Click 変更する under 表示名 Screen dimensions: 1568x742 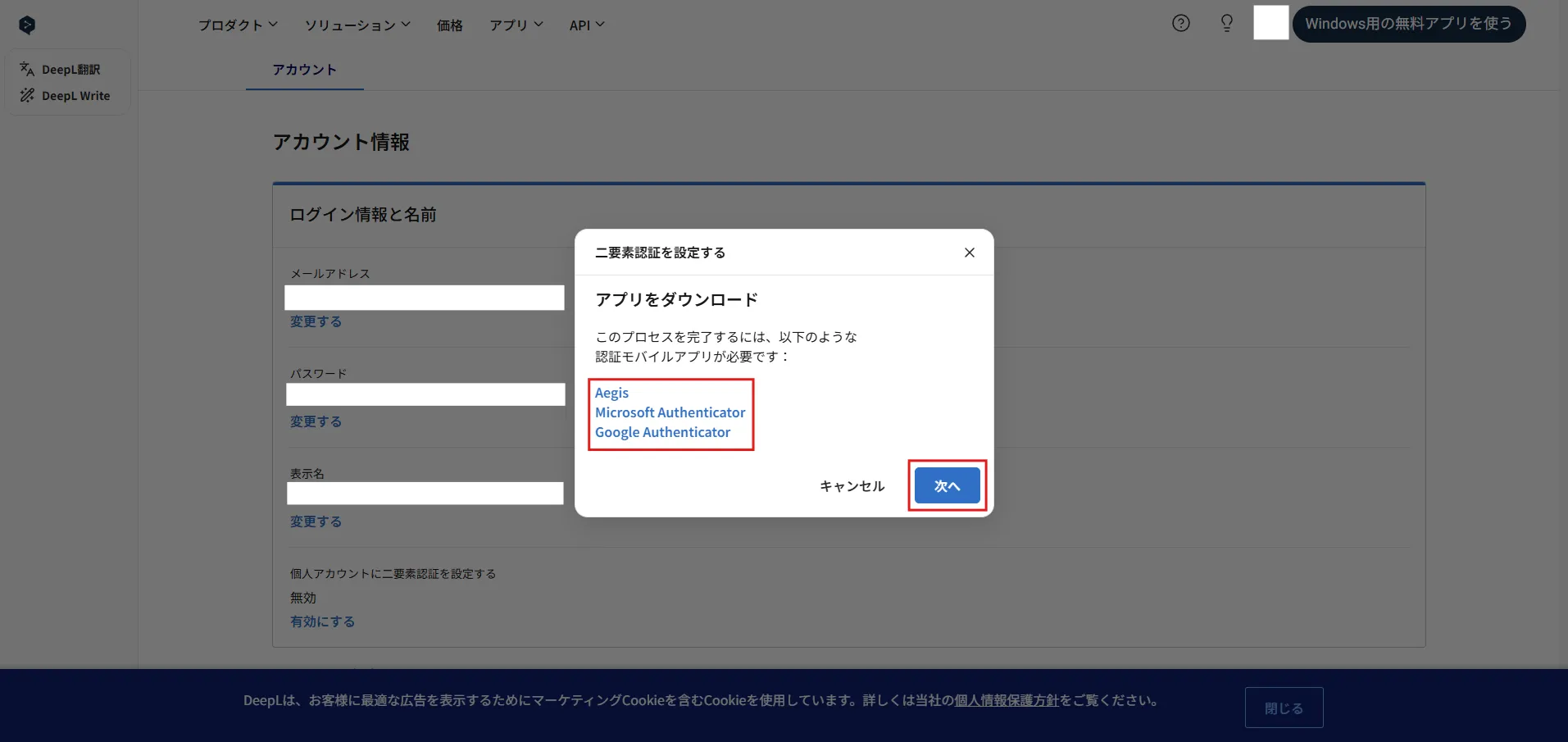(316, 521)
